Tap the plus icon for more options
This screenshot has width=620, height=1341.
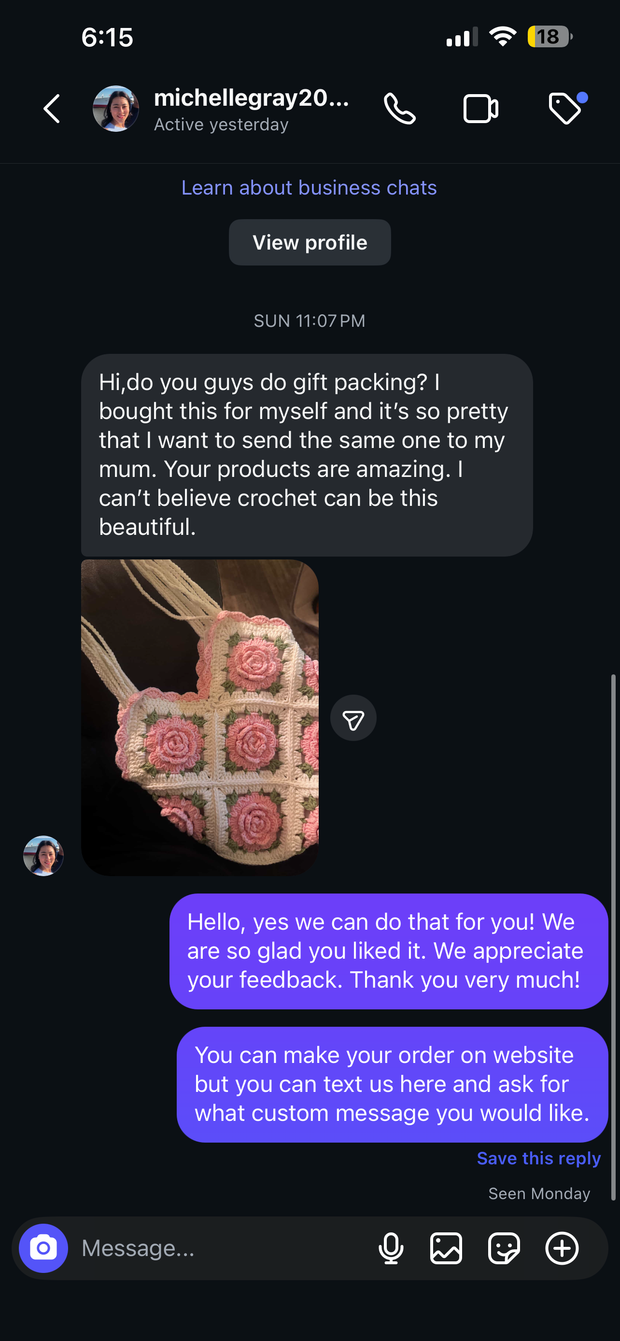[x=562, y=1248]
